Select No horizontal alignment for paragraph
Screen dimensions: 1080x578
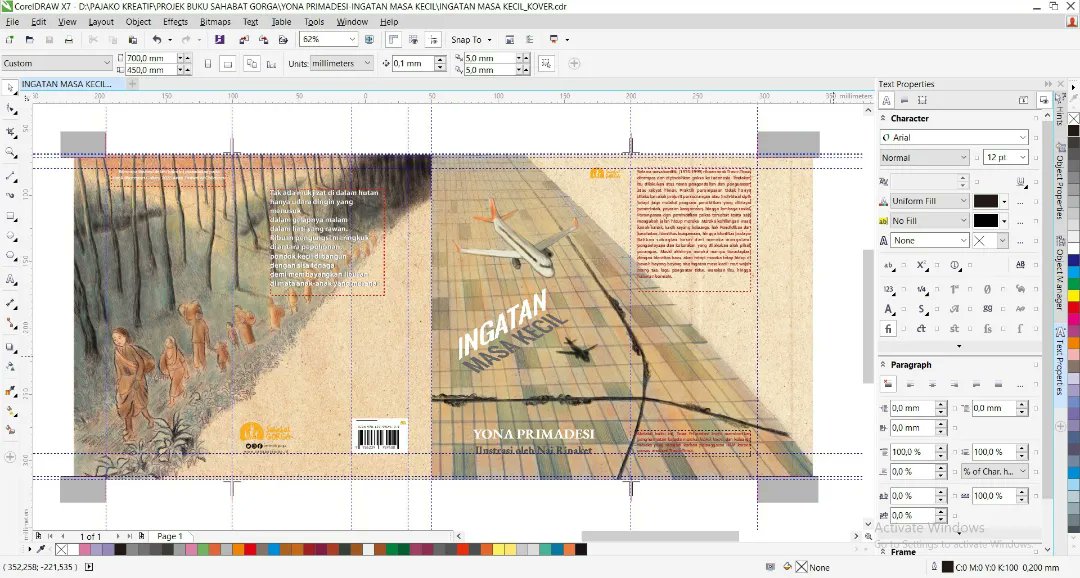coord(889,384)
